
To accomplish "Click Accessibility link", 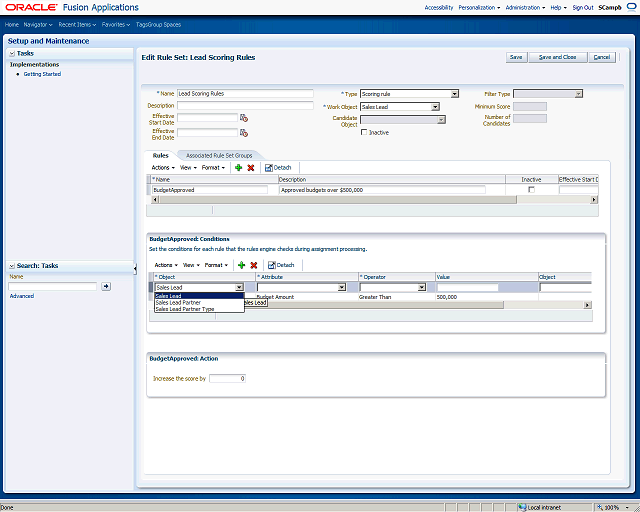I will point(439,7).
